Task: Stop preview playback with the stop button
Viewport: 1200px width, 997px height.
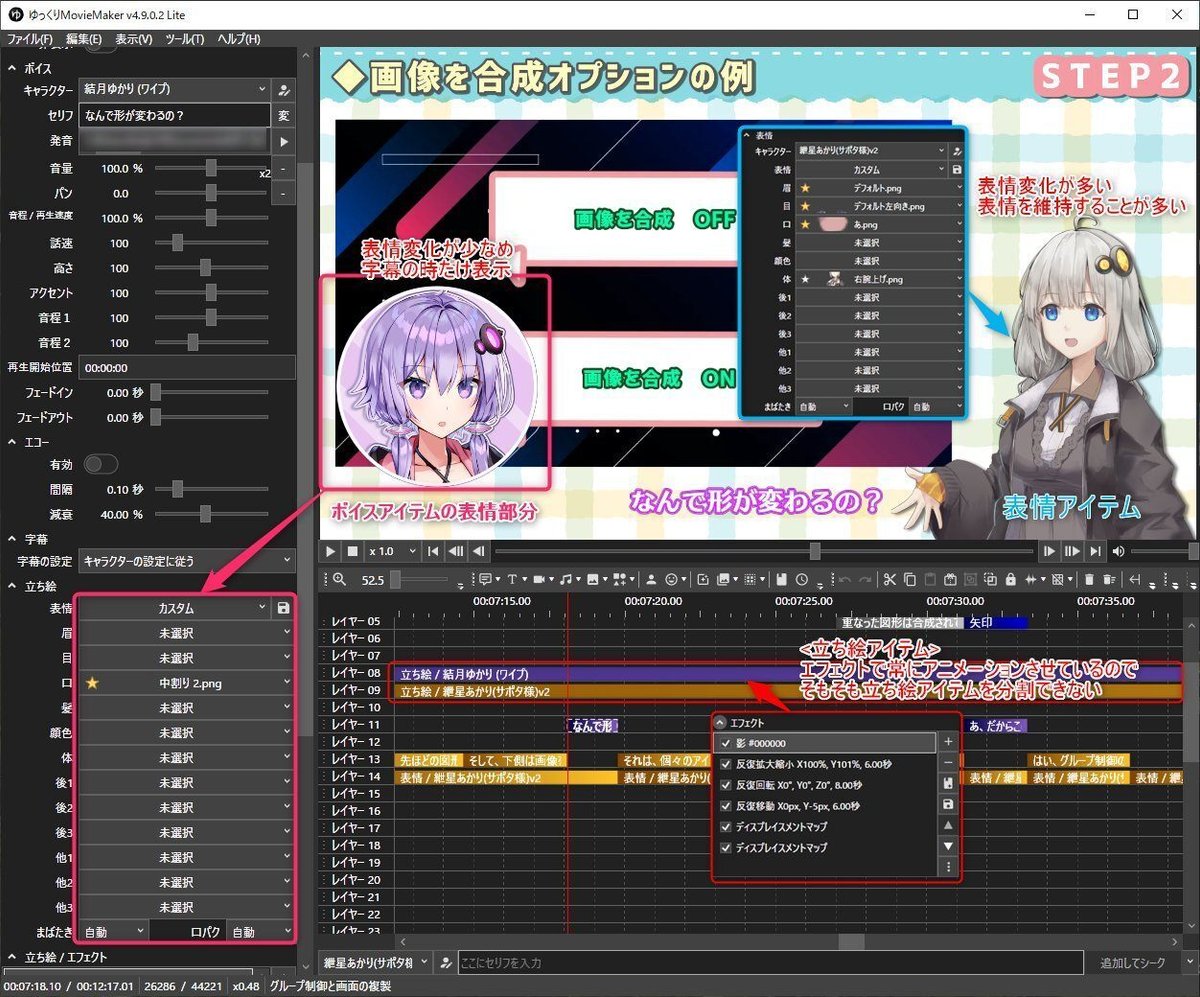Action: click(x=352, y=551)
